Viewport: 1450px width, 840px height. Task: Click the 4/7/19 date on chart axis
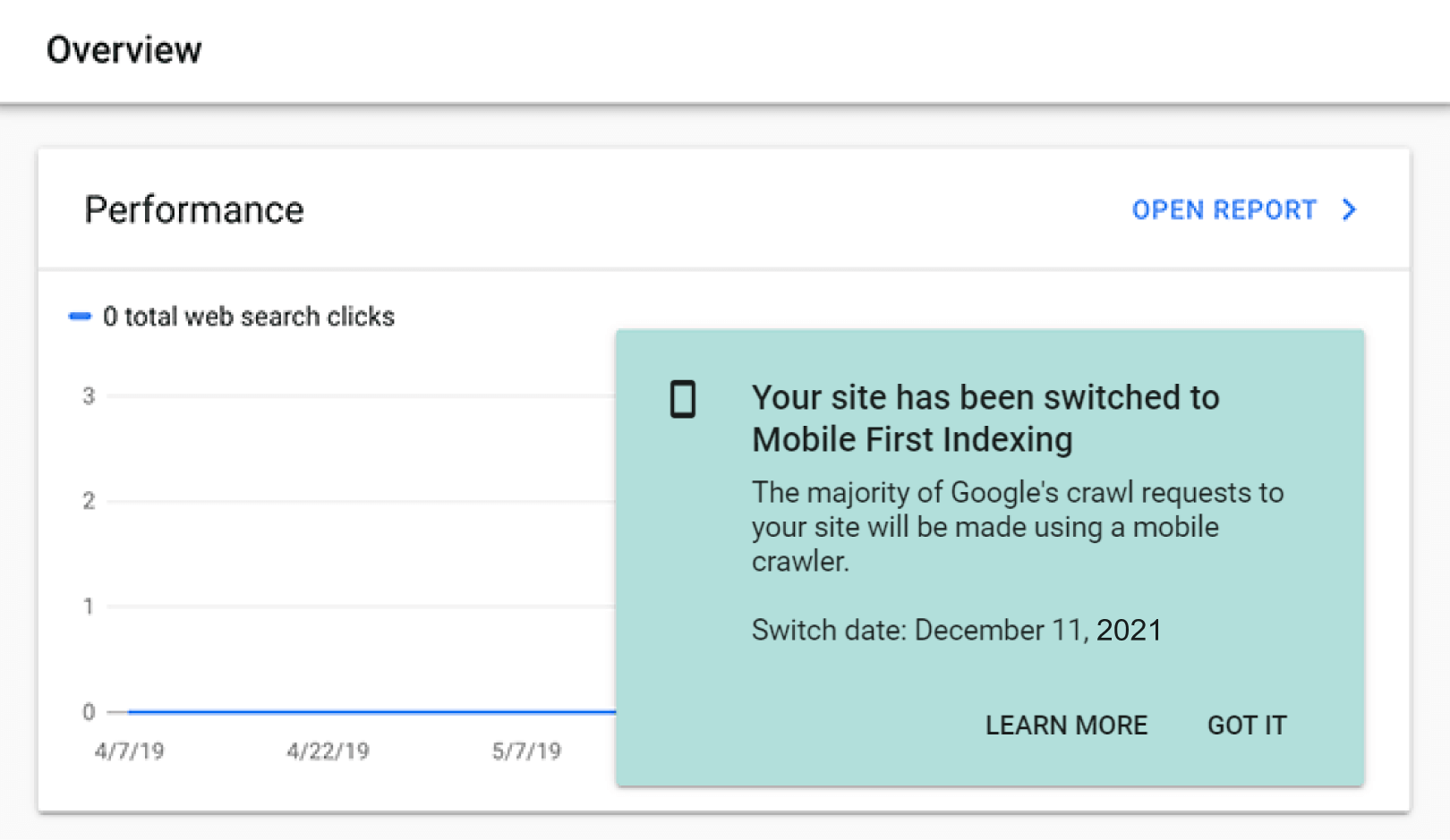click(x=130, y=751)
